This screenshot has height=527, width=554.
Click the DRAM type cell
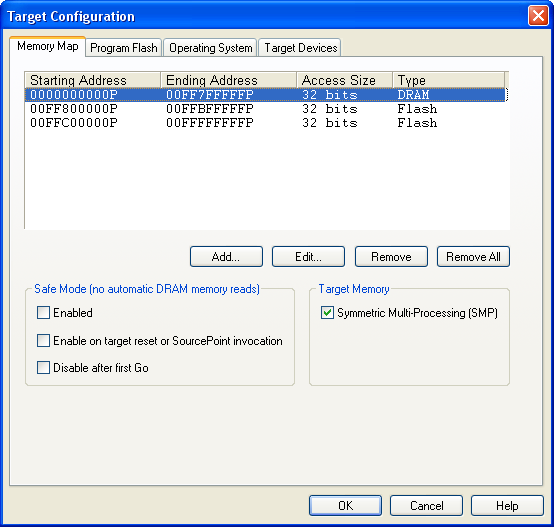pyautogui.click(x=413, y=95)
